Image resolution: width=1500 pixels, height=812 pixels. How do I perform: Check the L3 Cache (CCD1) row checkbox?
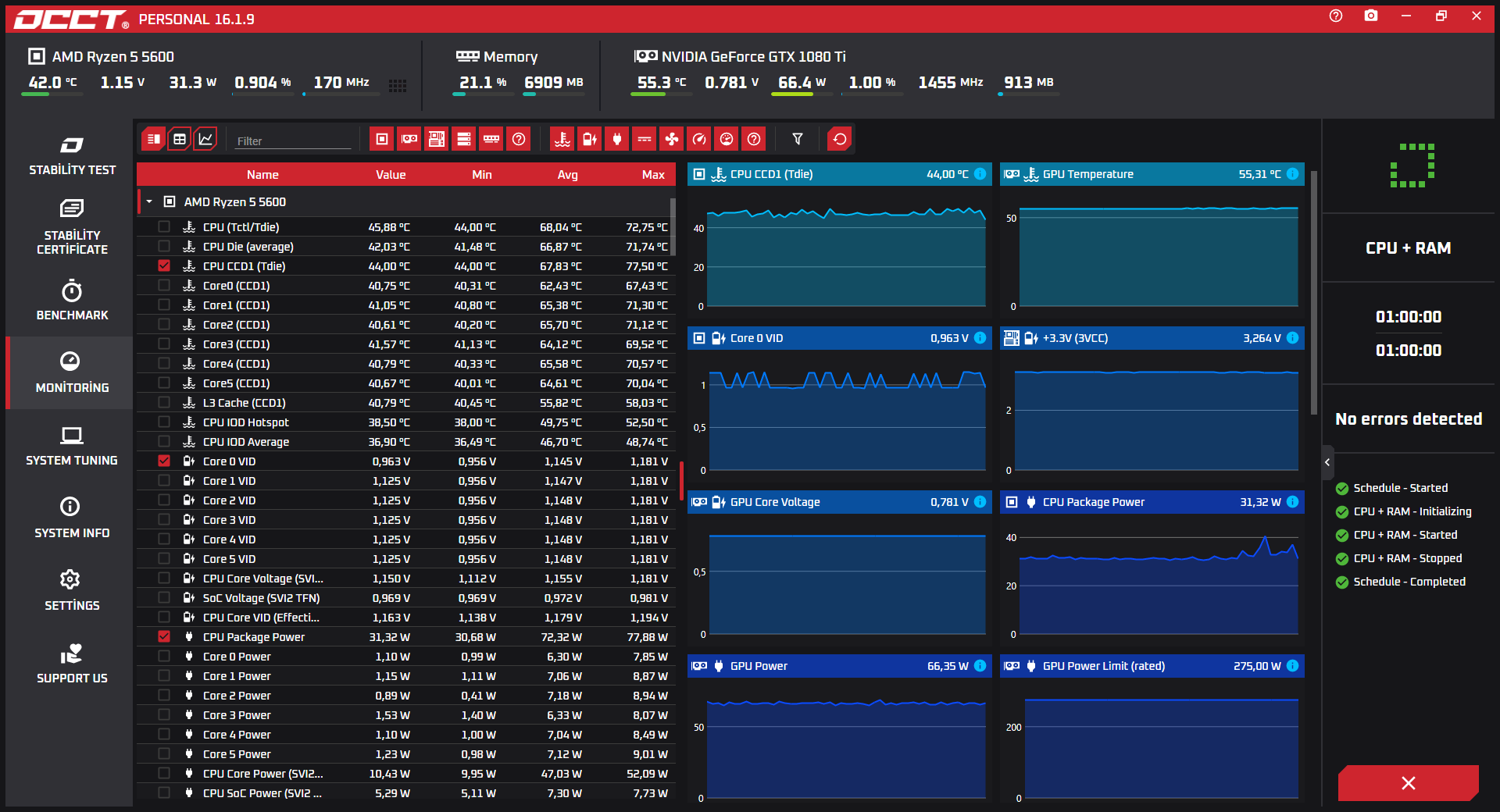[164, 402]
